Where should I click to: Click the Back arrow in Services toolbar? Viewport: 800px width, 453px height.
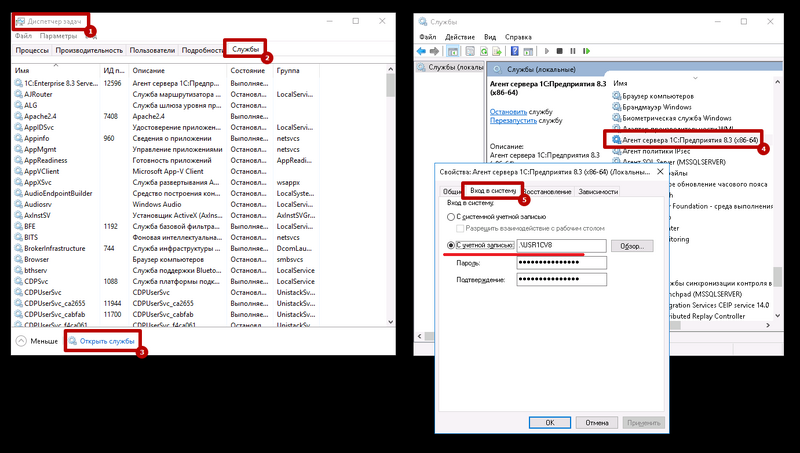point(421,51)
